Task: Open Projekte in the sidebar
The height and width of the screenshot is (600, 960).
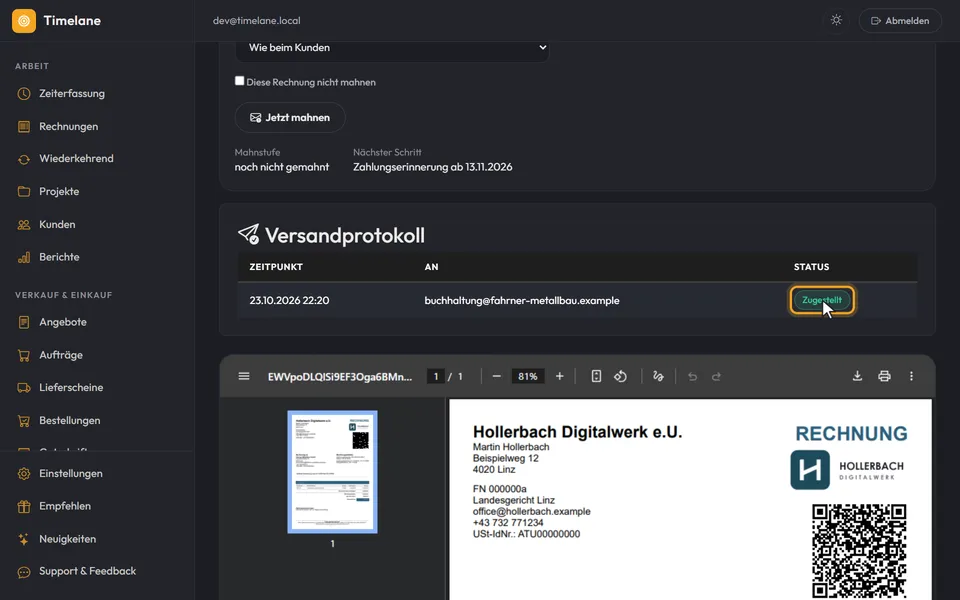Action: (x=59, y=192)
